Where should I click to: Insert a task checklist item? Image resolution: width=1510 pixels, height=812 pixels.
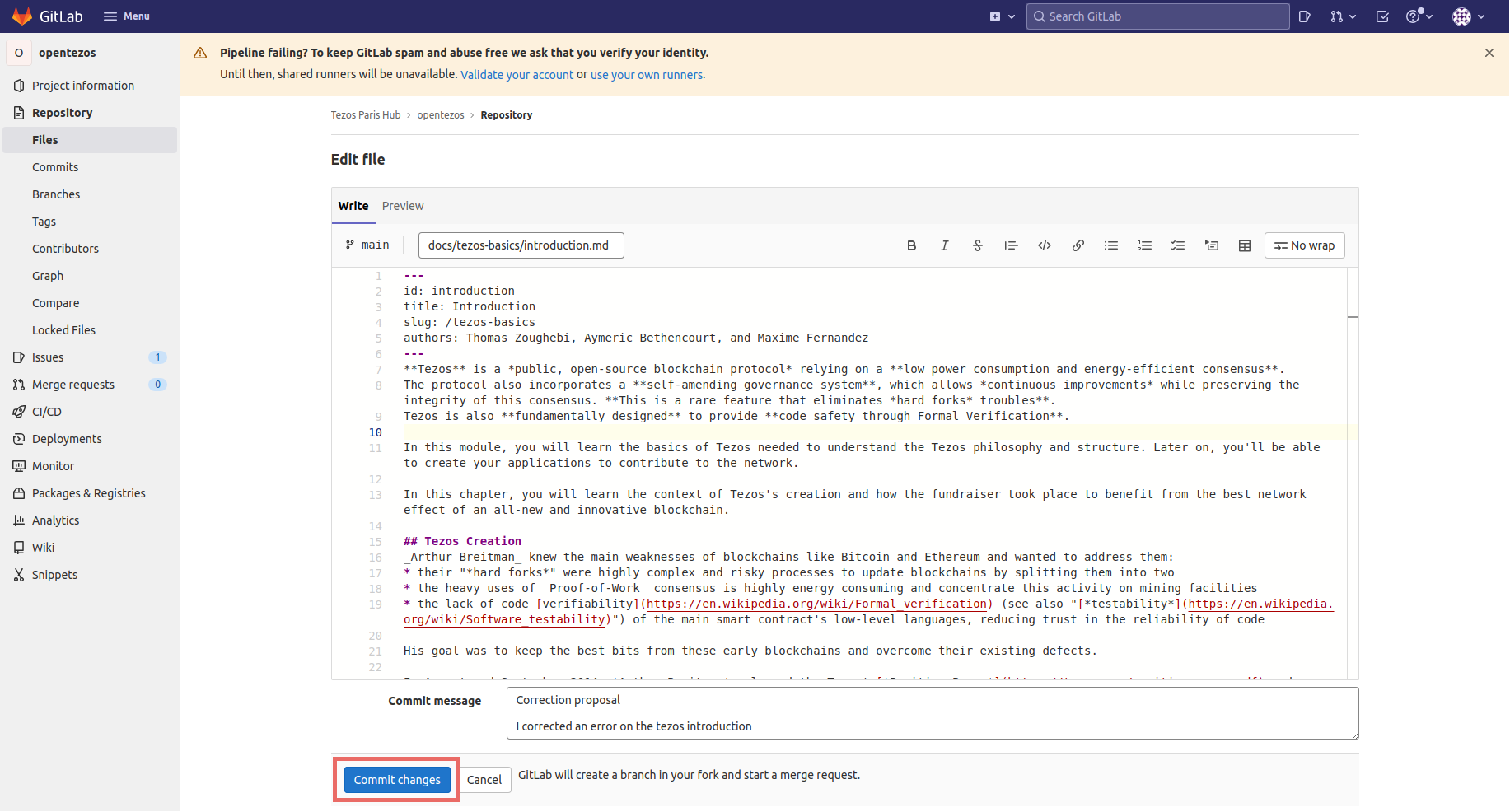(x=1178, y=245)
